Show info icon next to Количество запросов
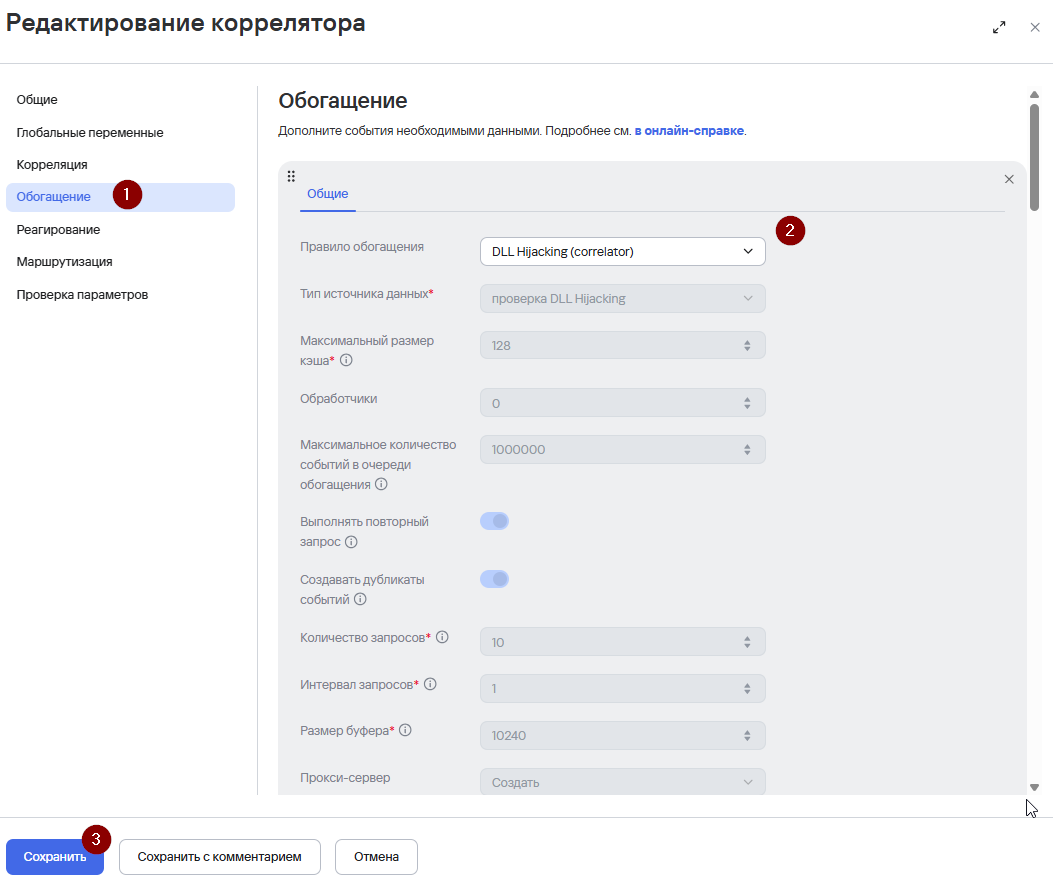Screen dimensions: 1053x883 pyautogui.click(x=442, y=637)
